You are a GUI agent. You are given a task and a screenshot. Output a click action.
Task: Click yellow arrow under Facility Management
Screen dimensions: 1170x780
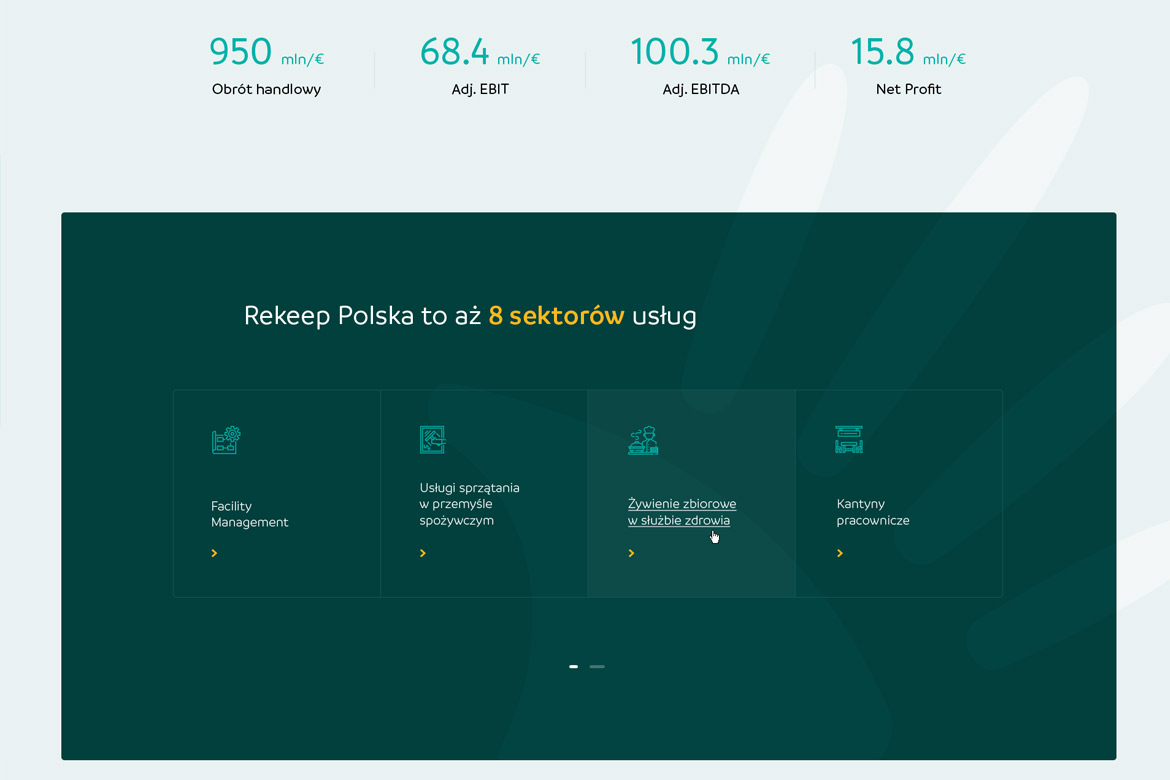(x=214, y=553)
